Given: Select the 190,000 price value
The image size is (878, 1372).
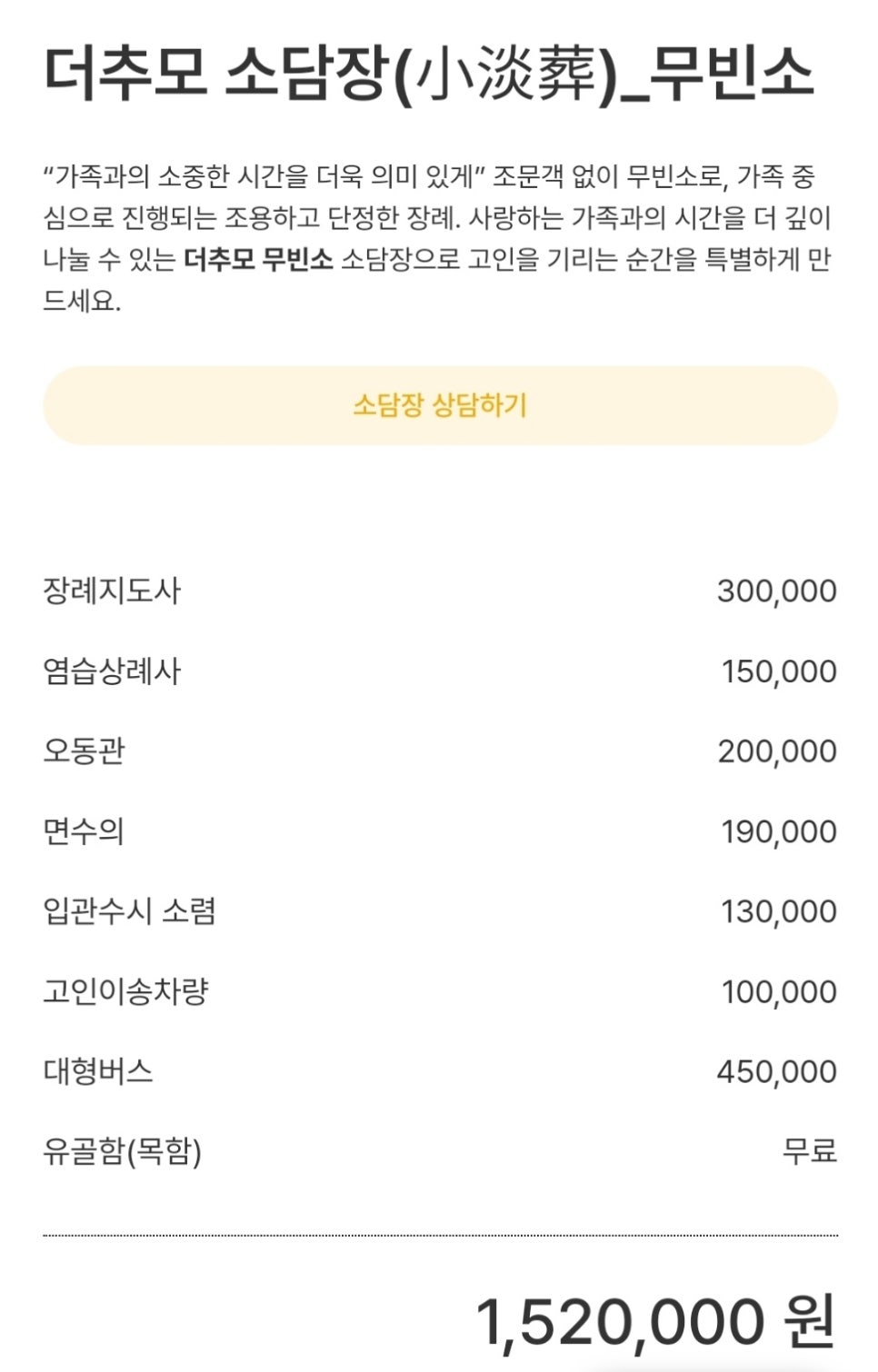Looking at the screenshot, I should pos(779,831).
